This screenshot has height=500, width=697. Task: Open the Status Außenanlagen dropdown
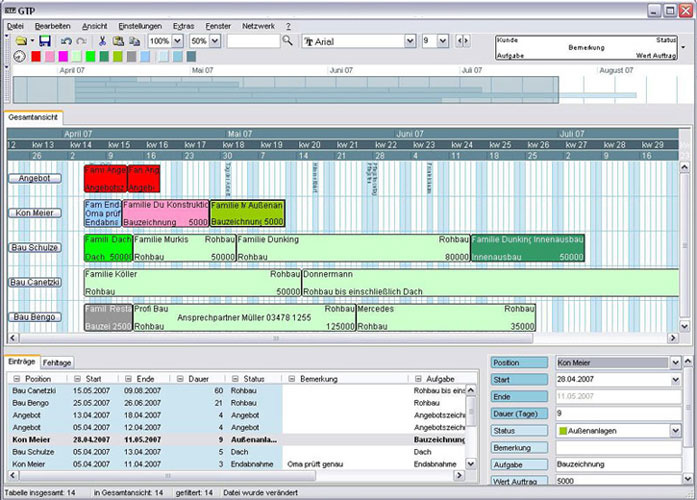[675, 430]
